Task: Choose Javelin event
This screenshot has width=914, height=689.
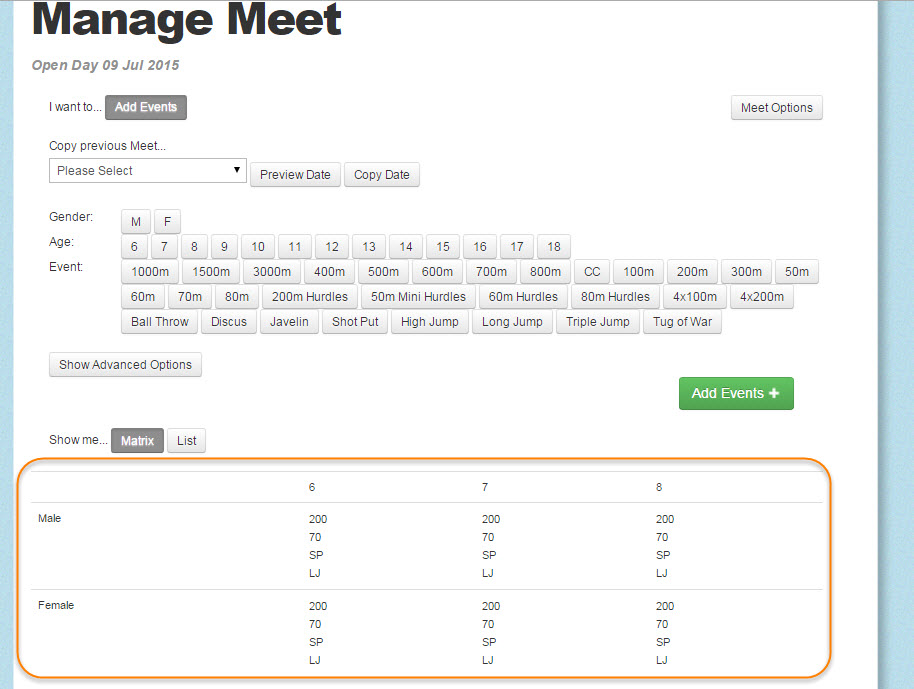Action: [289, 322]
